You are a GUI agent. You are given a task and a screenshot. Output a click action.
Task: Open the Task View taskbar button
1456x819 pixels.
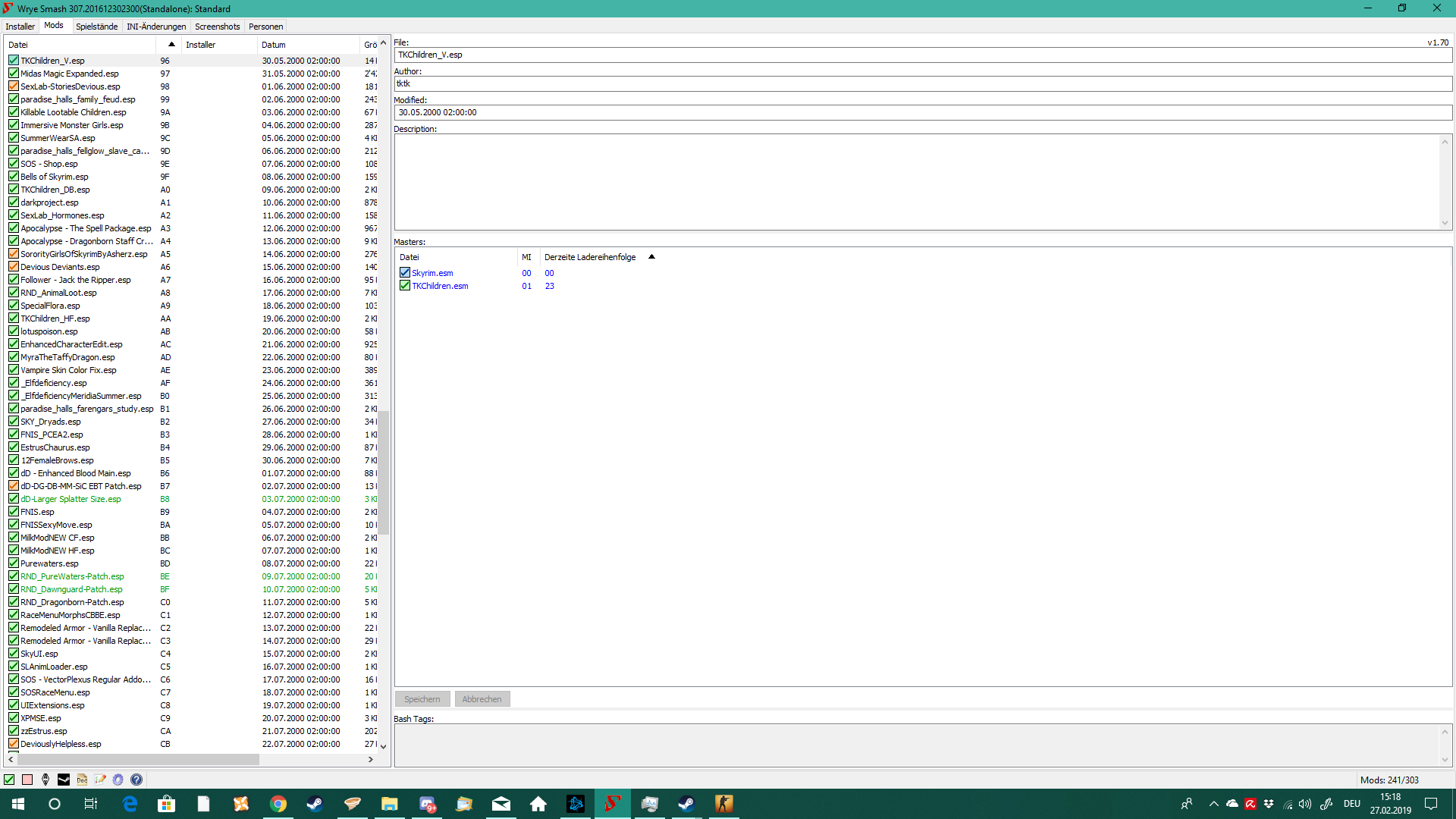pyautogui.click(x=91, y=804)
